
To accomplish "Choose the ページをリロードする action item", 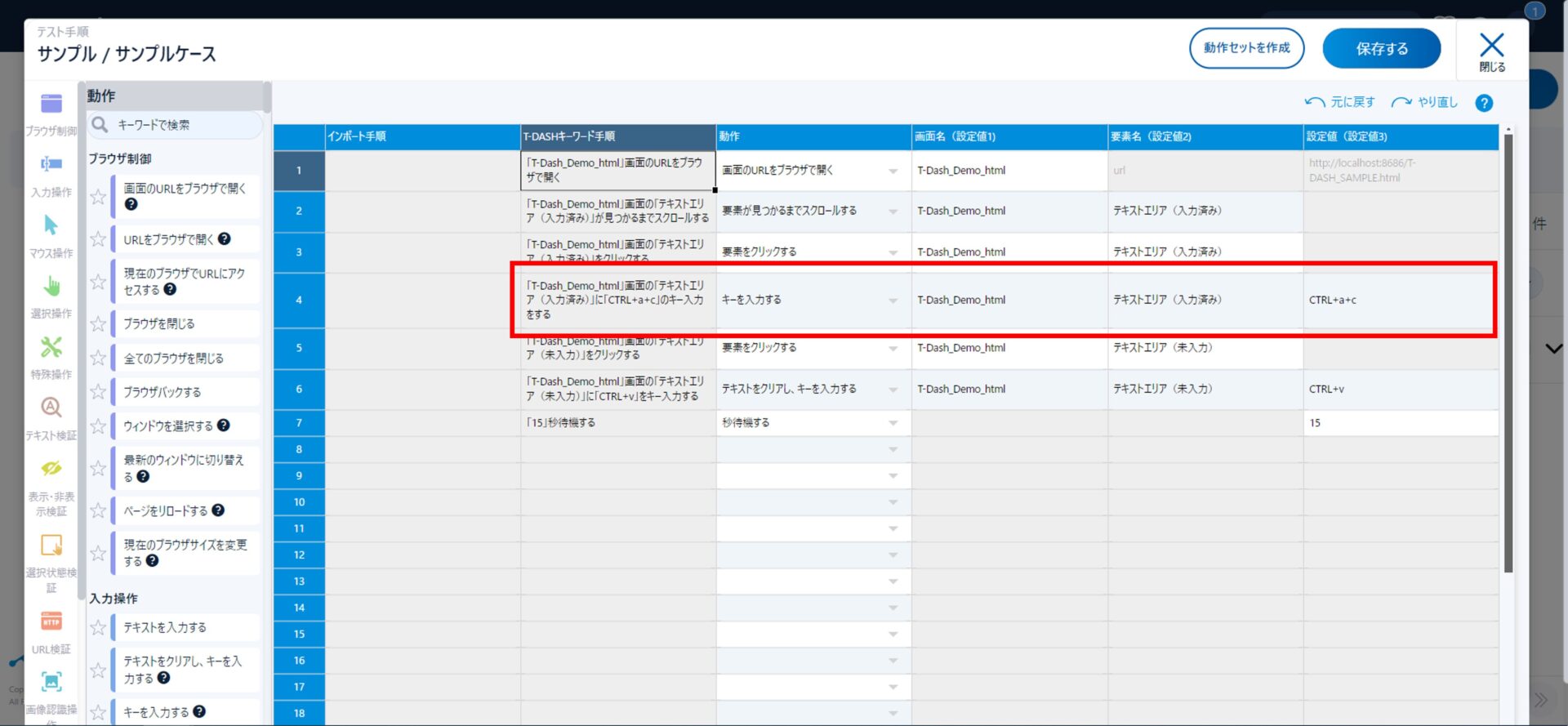I will 165,511.
